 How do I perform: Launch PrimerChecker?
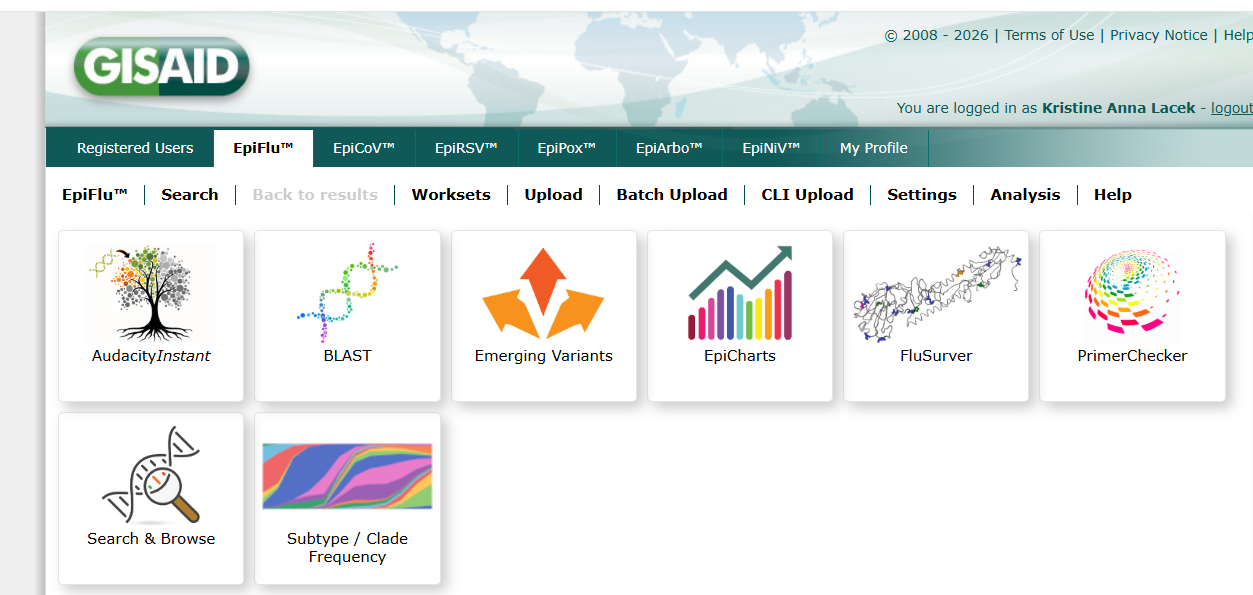pyautogui.click(x=1131, y=316)
